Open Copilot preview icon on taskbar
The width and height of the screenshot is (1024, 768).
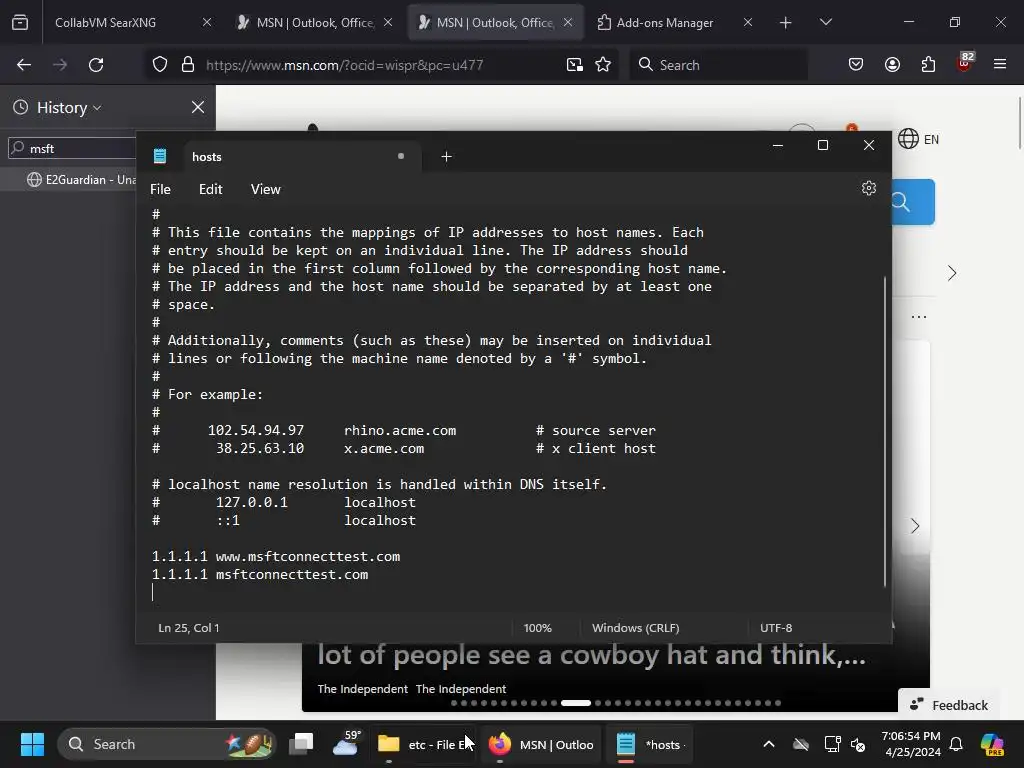coord(992,744)
